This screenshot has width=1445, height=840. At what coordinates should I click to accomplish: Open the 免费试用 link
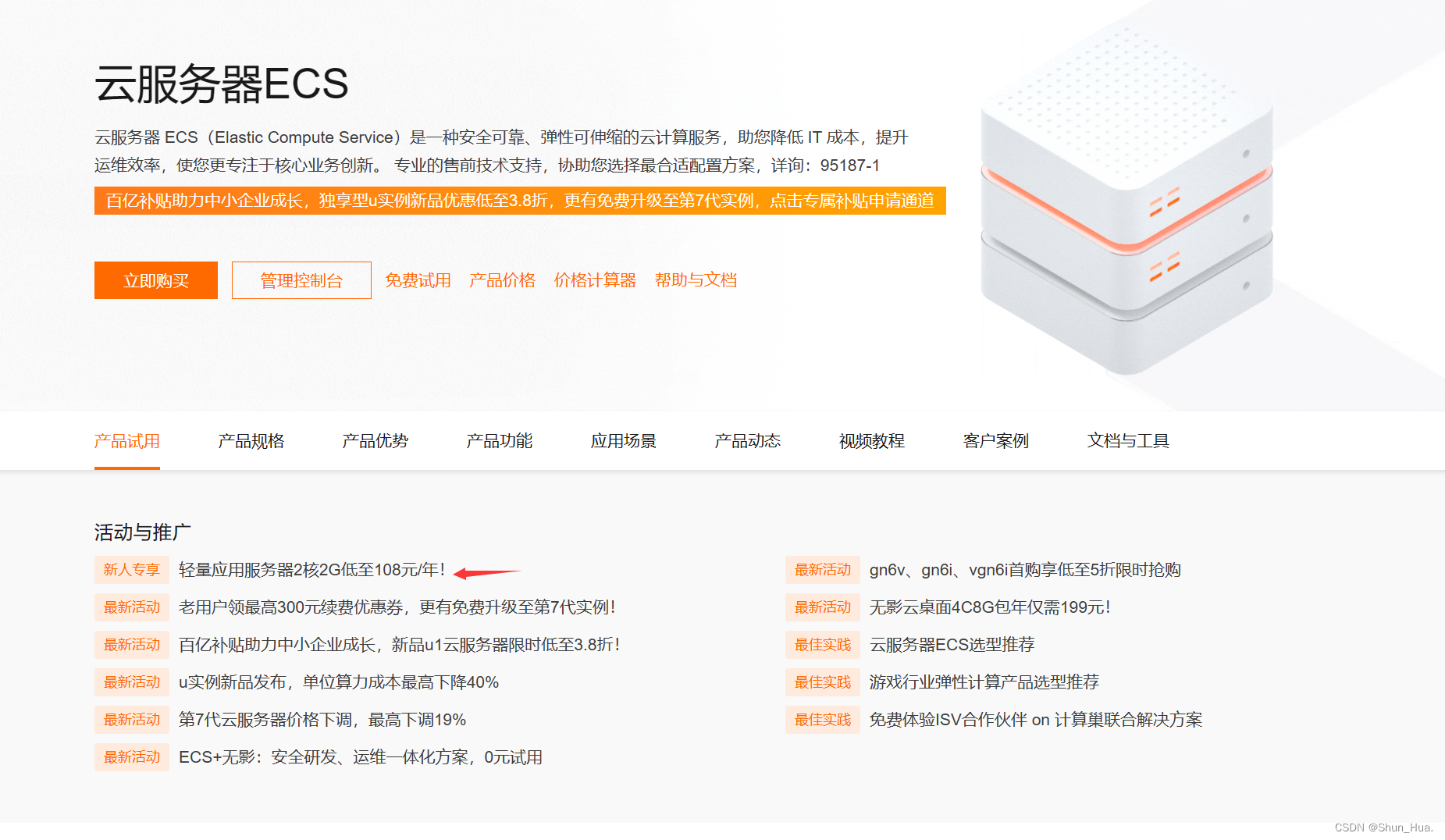(x=418, y=280)
